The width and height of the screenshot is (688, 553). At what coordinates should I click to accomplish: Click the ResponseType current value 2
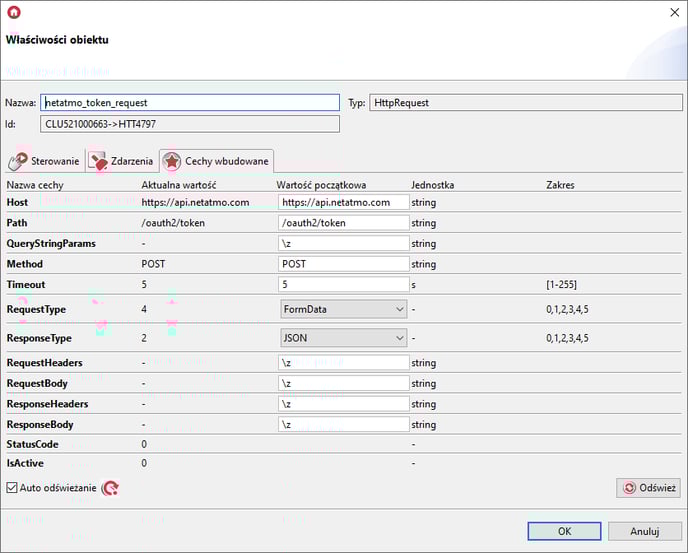tap(144, 338)
